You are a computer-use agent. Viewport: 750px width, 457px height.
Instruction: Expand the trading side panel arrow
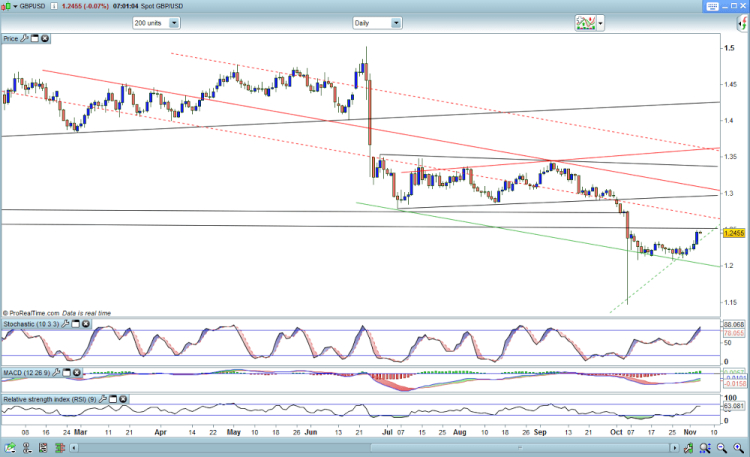pos(743,22)
